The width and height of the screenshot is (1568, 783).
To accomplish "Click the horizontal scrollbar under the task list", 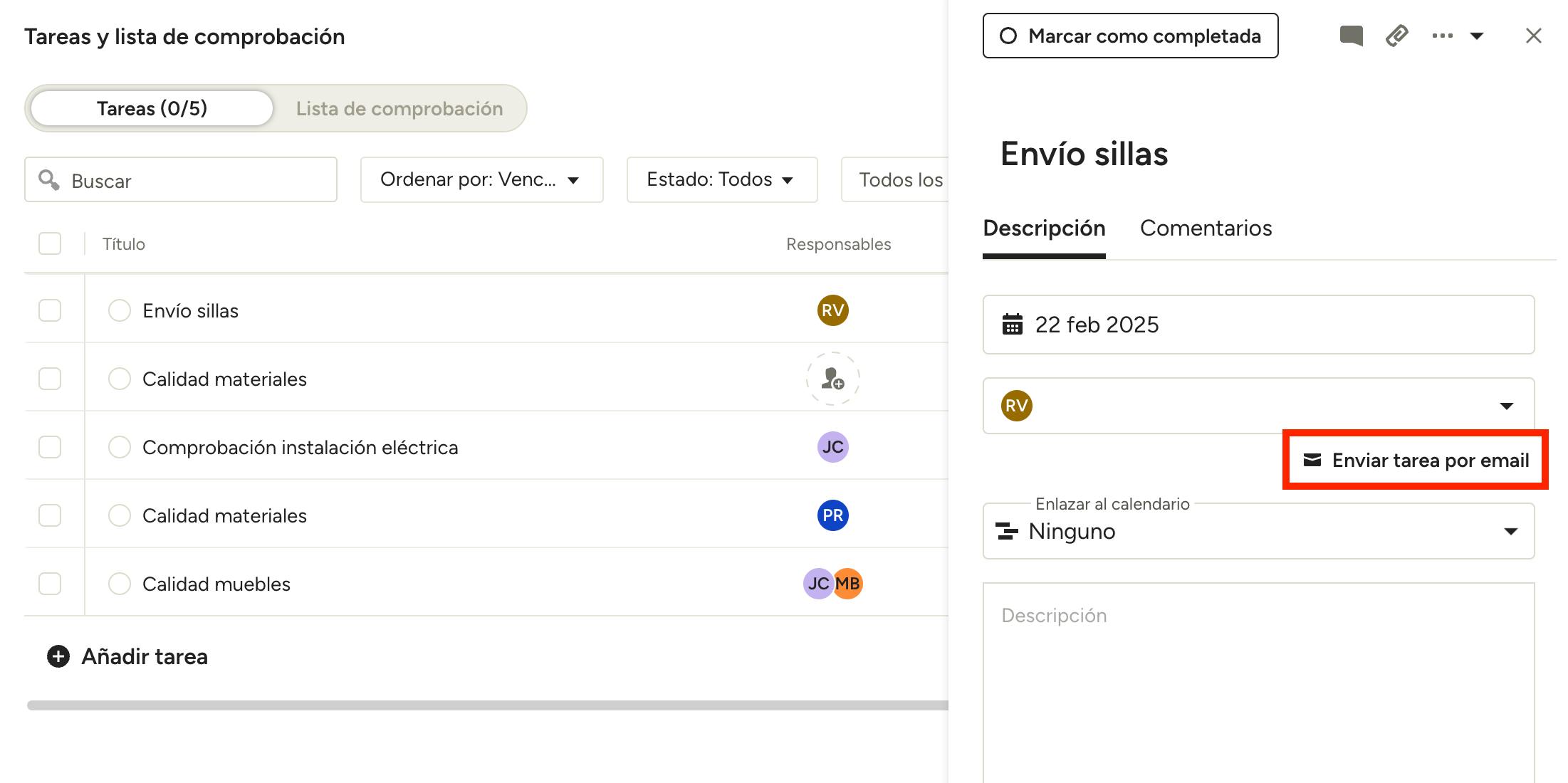I will [x=487, y=705].
